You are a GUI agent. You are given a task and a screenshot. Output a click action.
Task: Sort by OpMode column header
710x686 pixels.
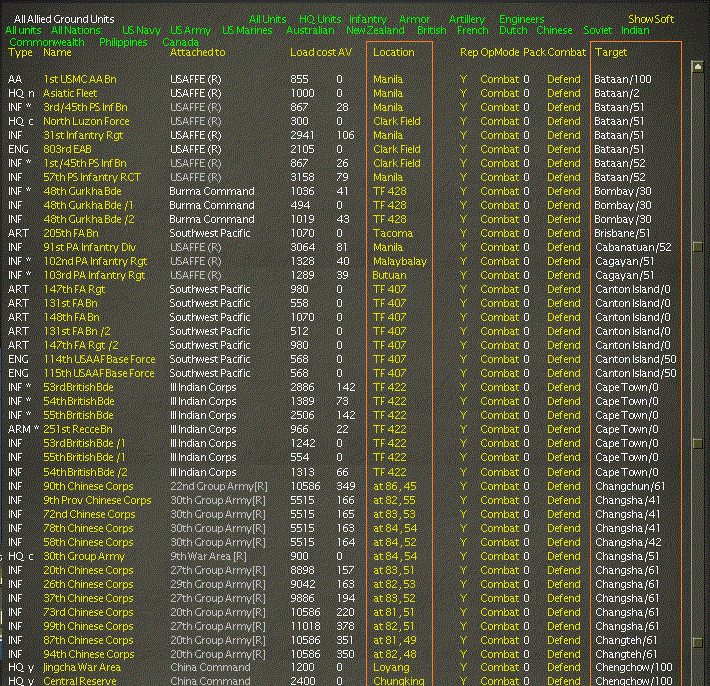tap(500, 53)
